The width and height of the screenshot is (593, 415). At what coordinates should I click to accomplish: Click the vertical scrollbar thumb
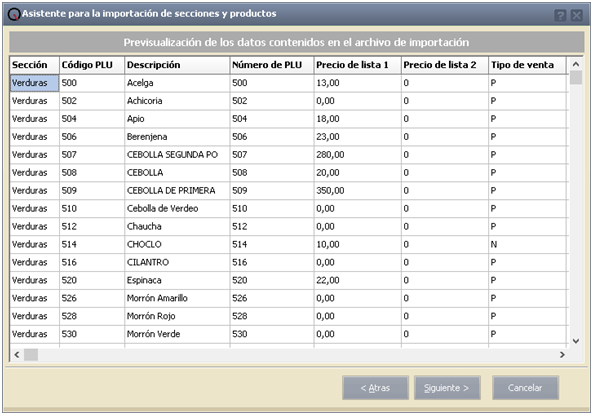pos(576,77)
